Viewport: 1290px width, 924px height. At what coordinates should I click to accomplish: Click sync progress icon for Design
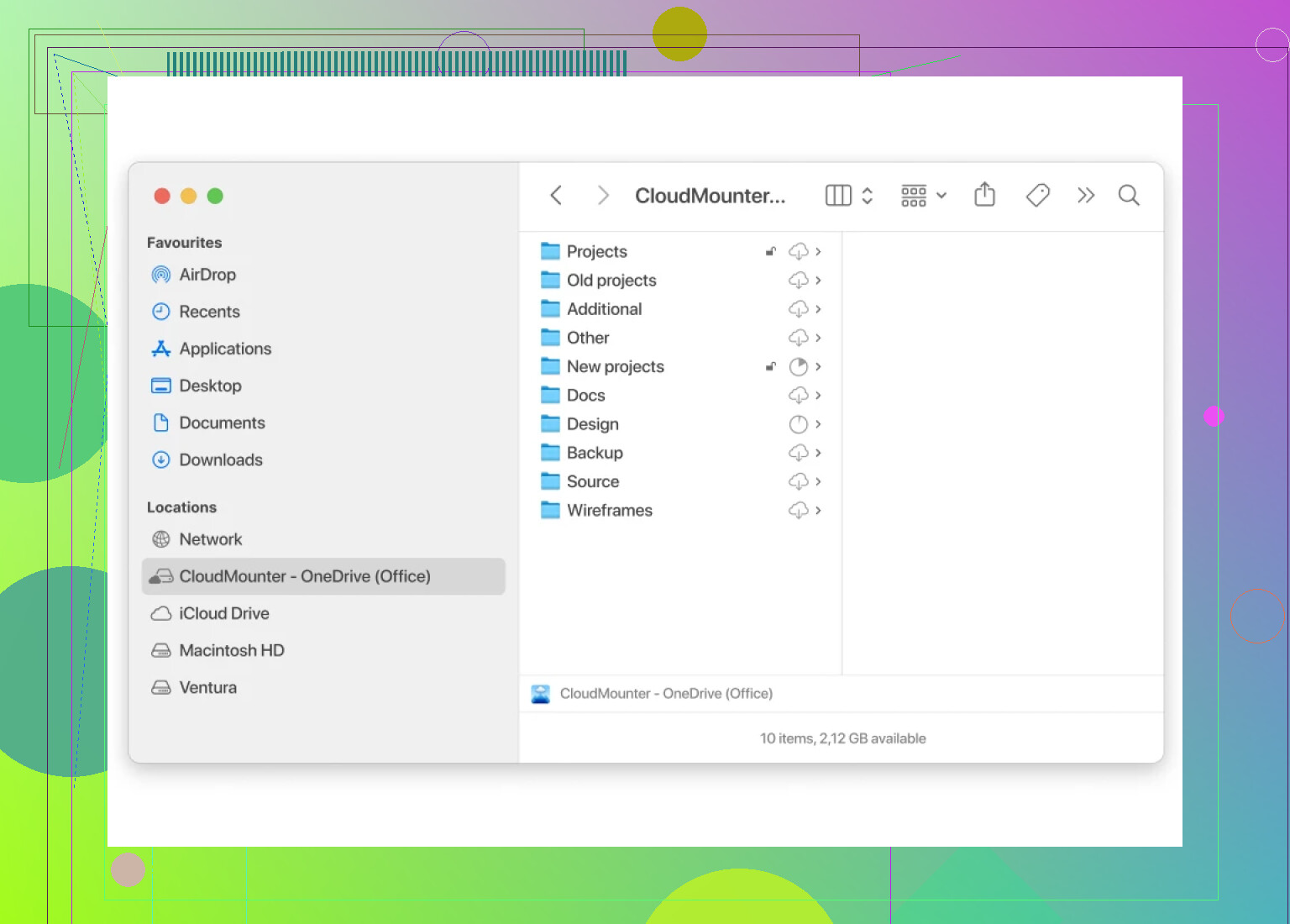tap(798, 424)
